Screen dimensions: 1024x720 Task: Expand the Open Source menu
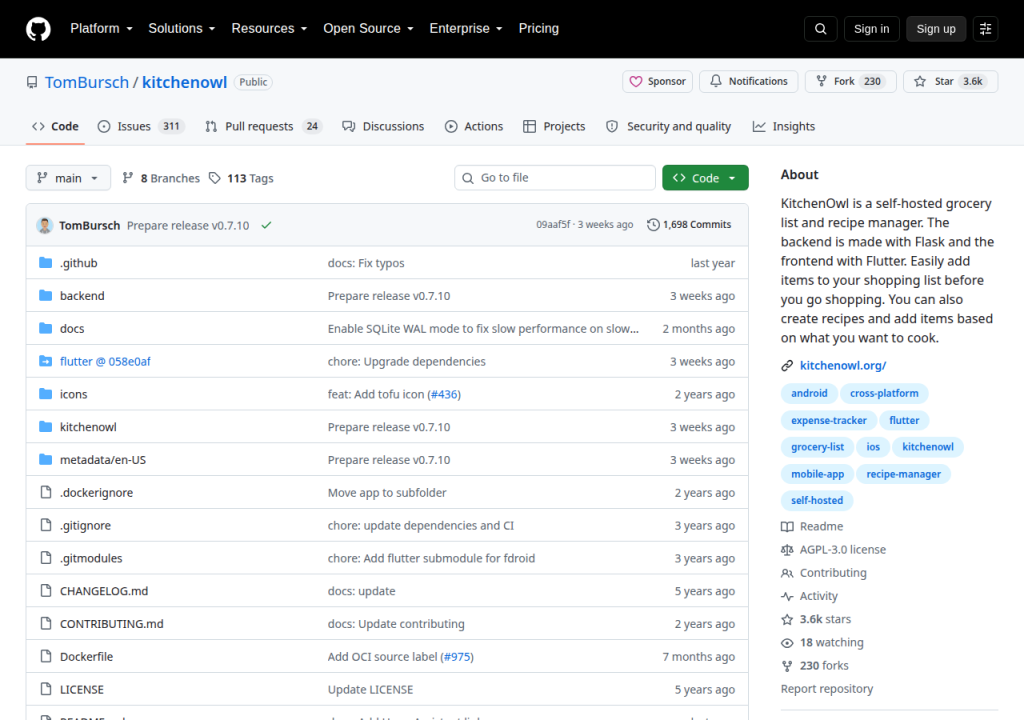pos(368,29)
